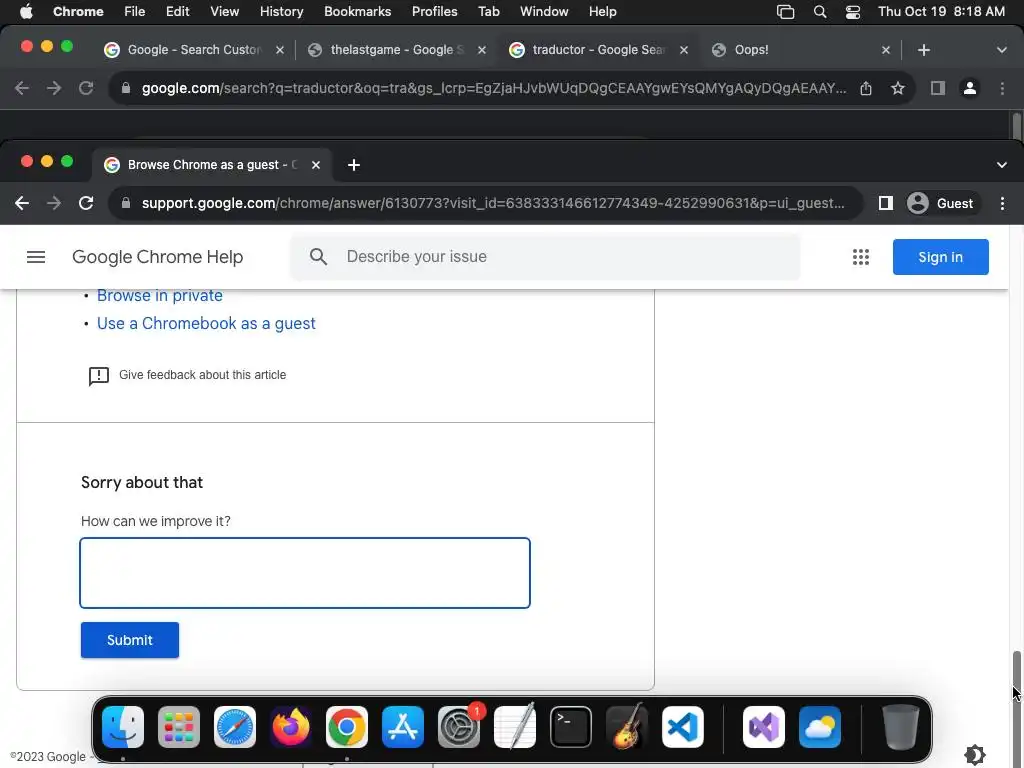
Task: Click the Sign in button
Action: coord(940,257)
